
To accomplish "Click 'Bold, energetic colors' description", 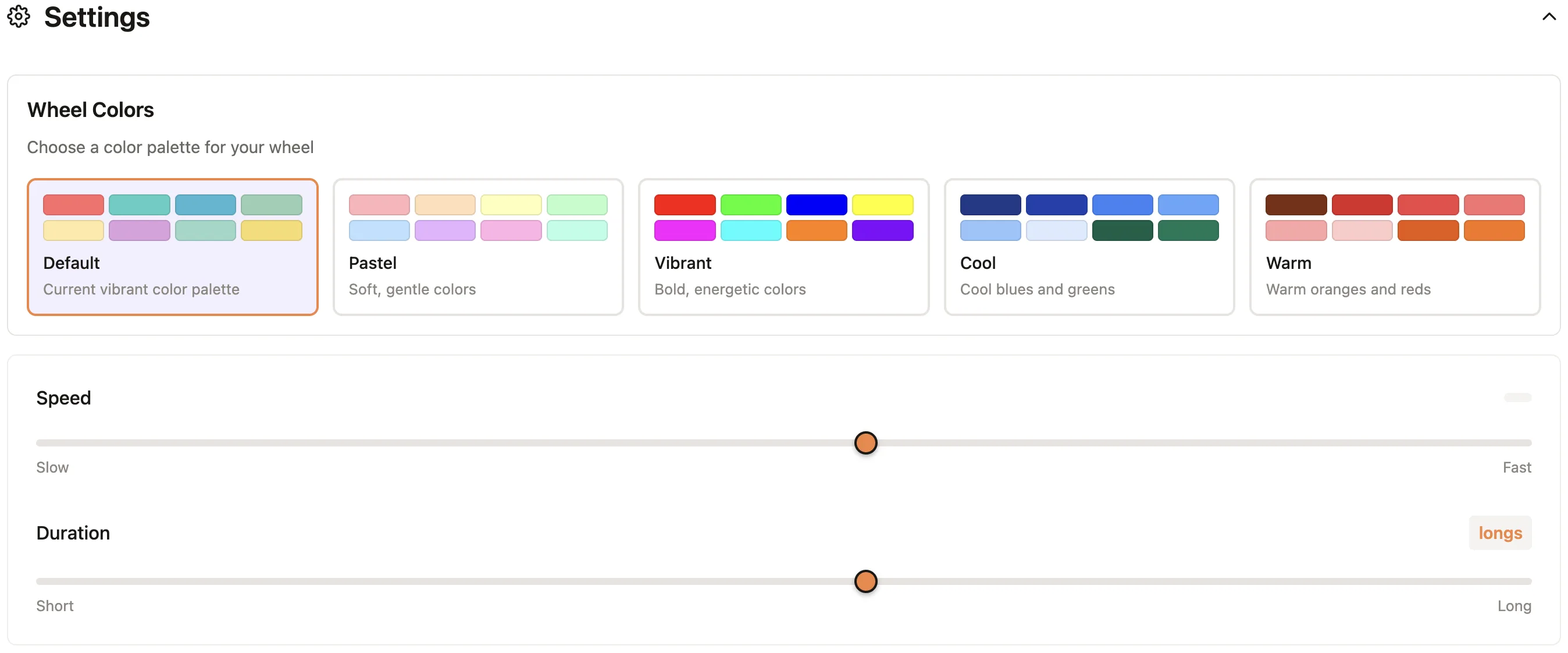I will [x=730, y=289].
